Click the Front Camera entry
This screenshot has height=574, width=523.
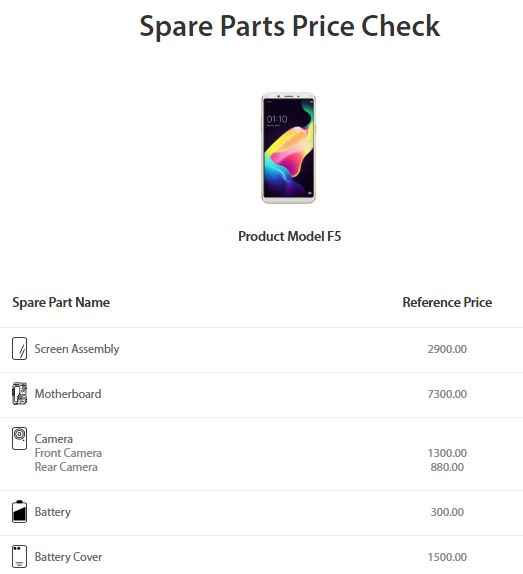click(68, 453)
